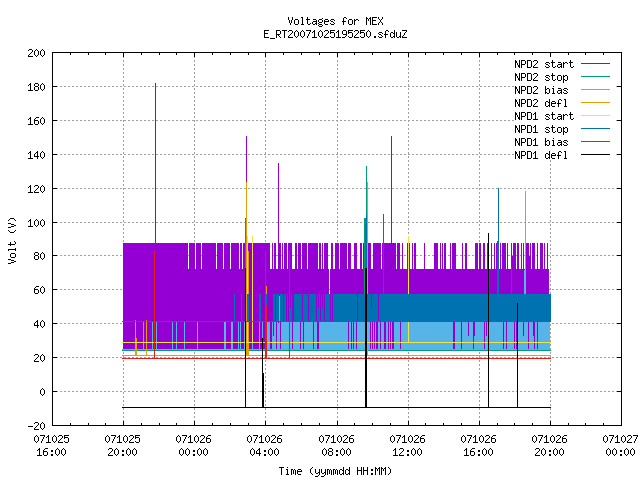The width and height of the screenshot is (640, 480).
Task: Click the light blue NPD2 bias spike near 18:40
Action: 525,242
